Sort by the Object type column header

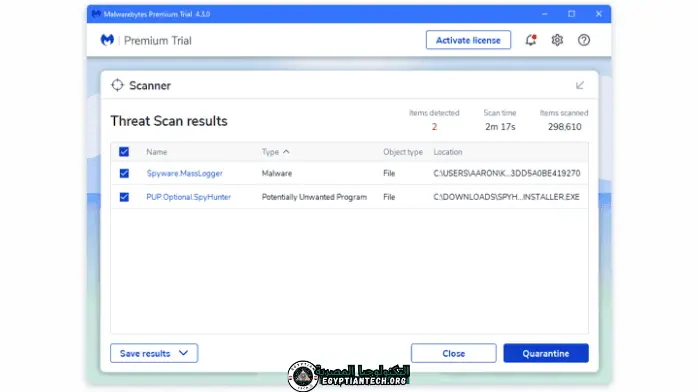click(x=403, y=152)
